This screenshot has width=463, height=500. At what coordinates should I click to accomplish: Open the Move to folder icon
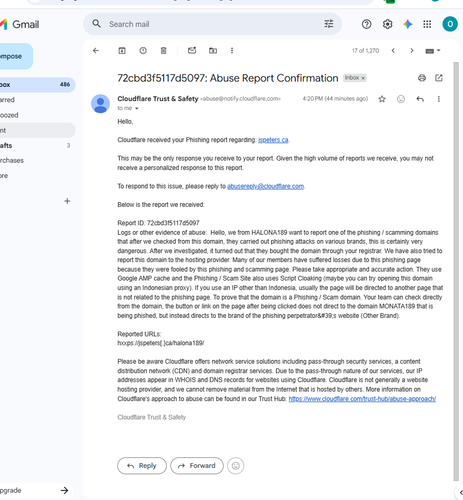click(213, 51)
